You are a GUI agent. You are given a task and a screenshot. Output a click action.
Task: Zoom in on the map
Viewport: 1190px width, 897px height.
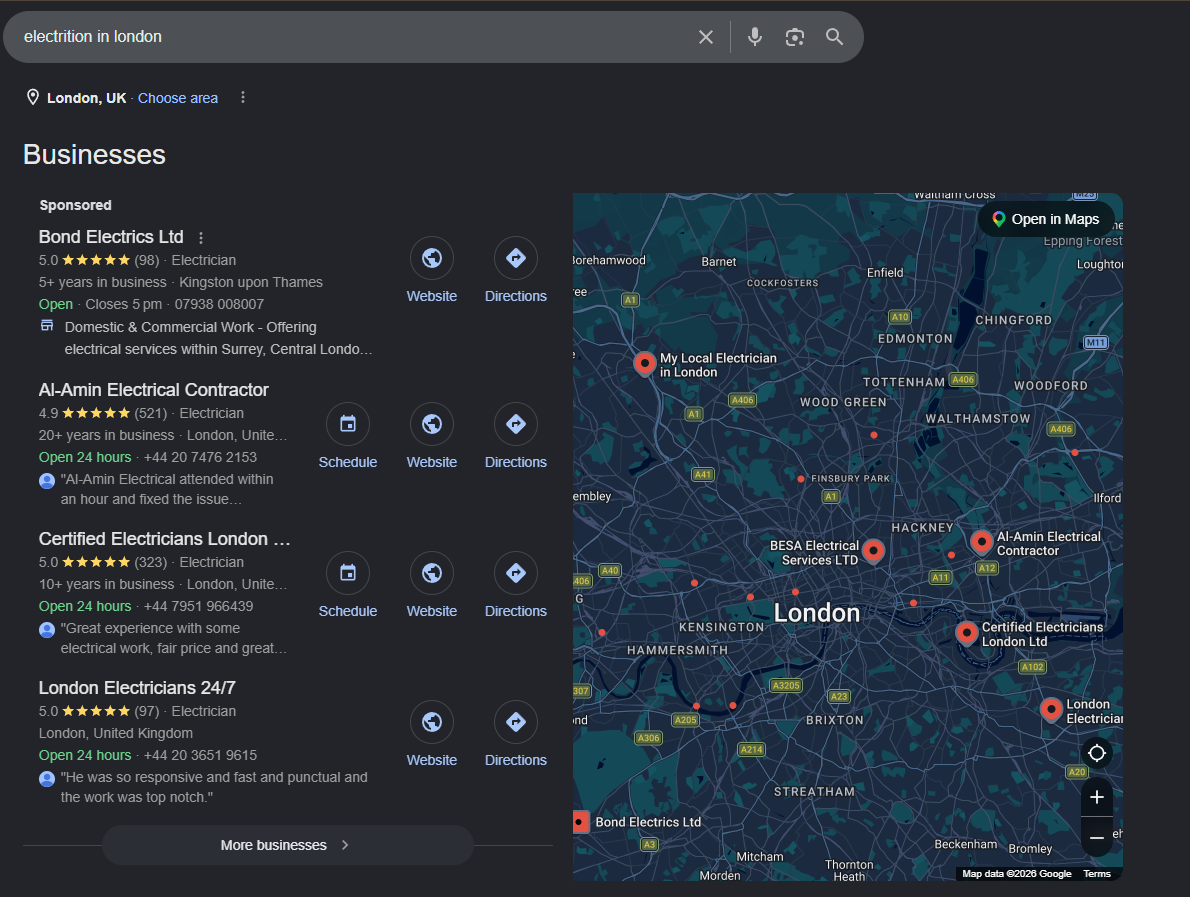click(x=1097, y=798)
